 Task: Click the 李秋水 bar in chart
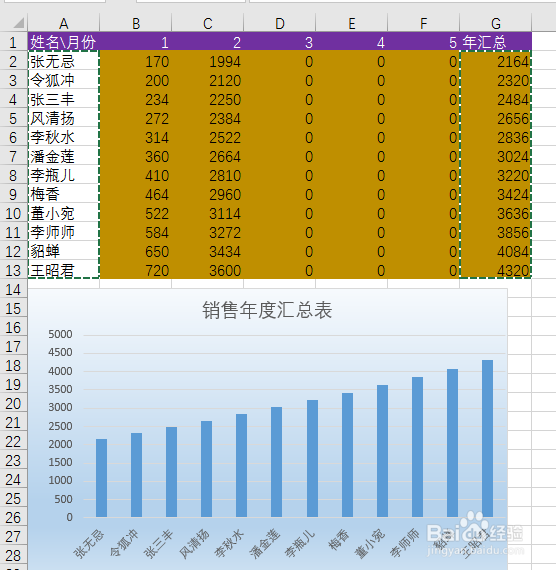[x=241, y=465]
